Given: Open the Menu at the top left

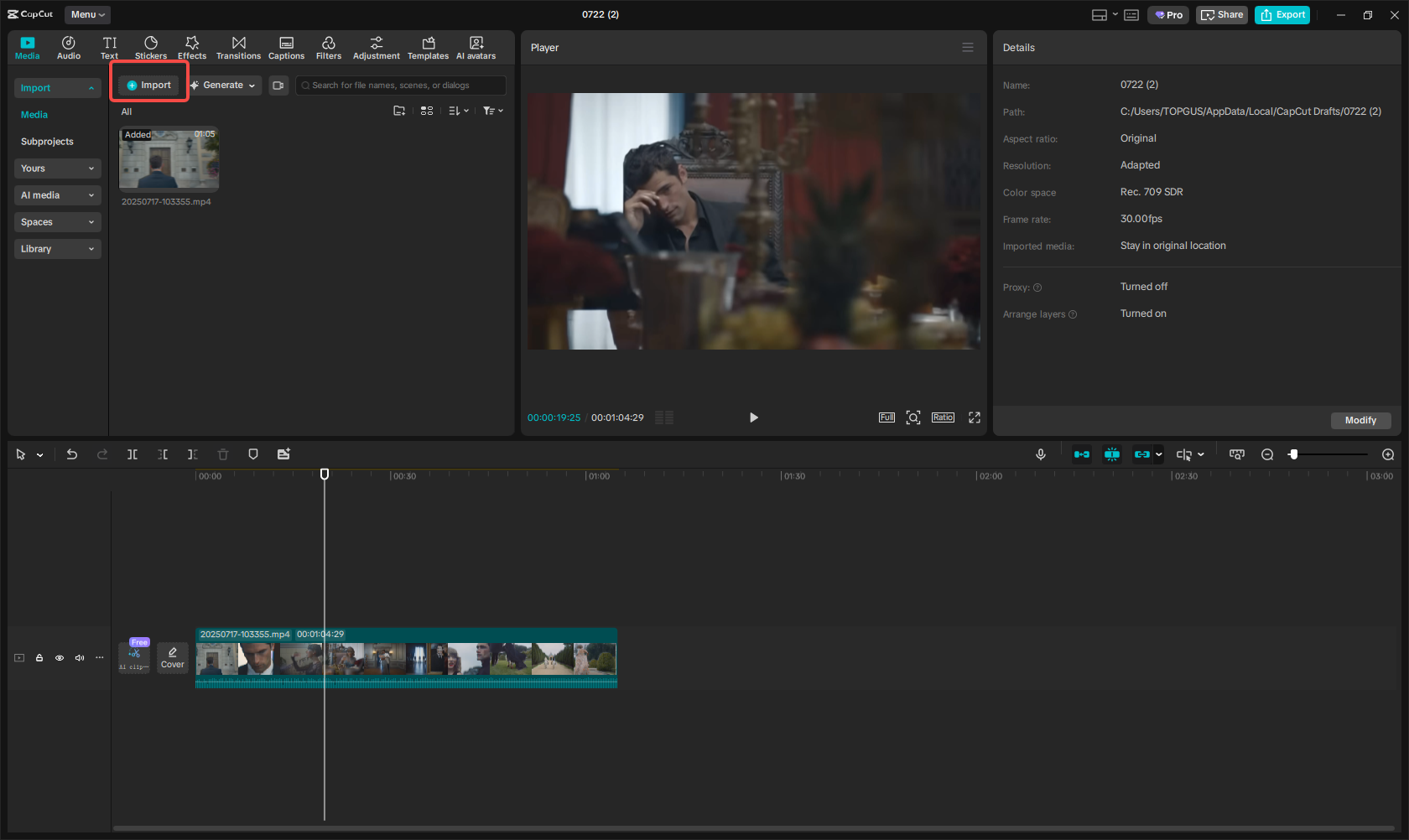Looking at the screenshot, I should pos(86,14).
